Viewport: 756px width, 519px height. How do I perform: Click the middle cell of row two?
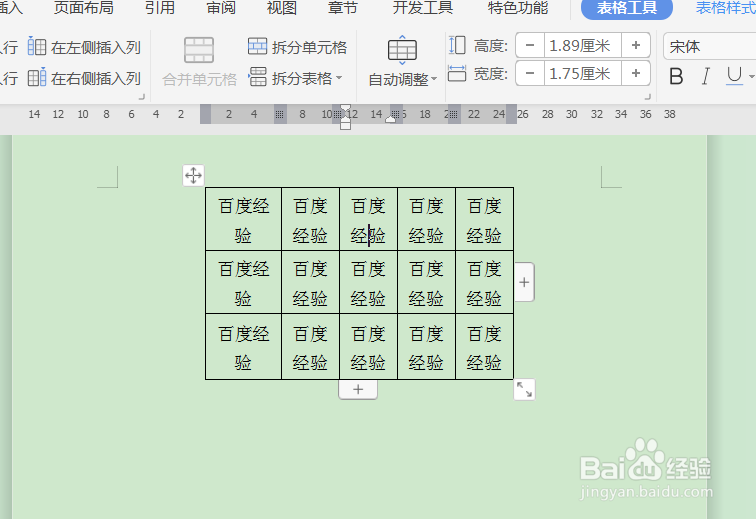pyautogui.click(x=368, y=282)
